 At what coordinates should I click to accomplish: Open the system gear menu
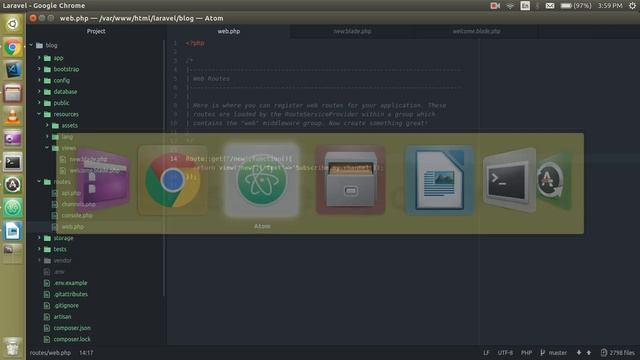(632, 6)
